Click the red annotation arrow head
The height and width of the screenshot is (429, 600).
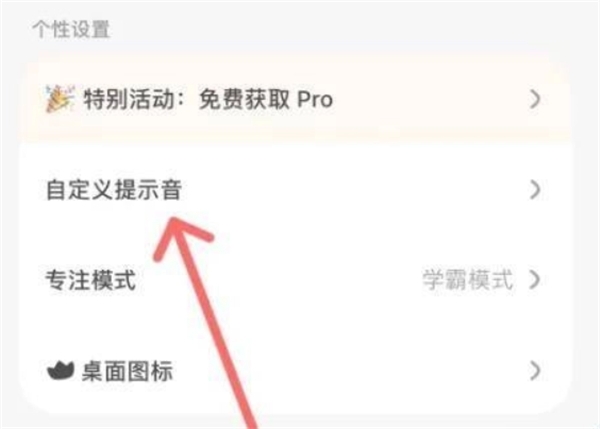tap(178, 233)
